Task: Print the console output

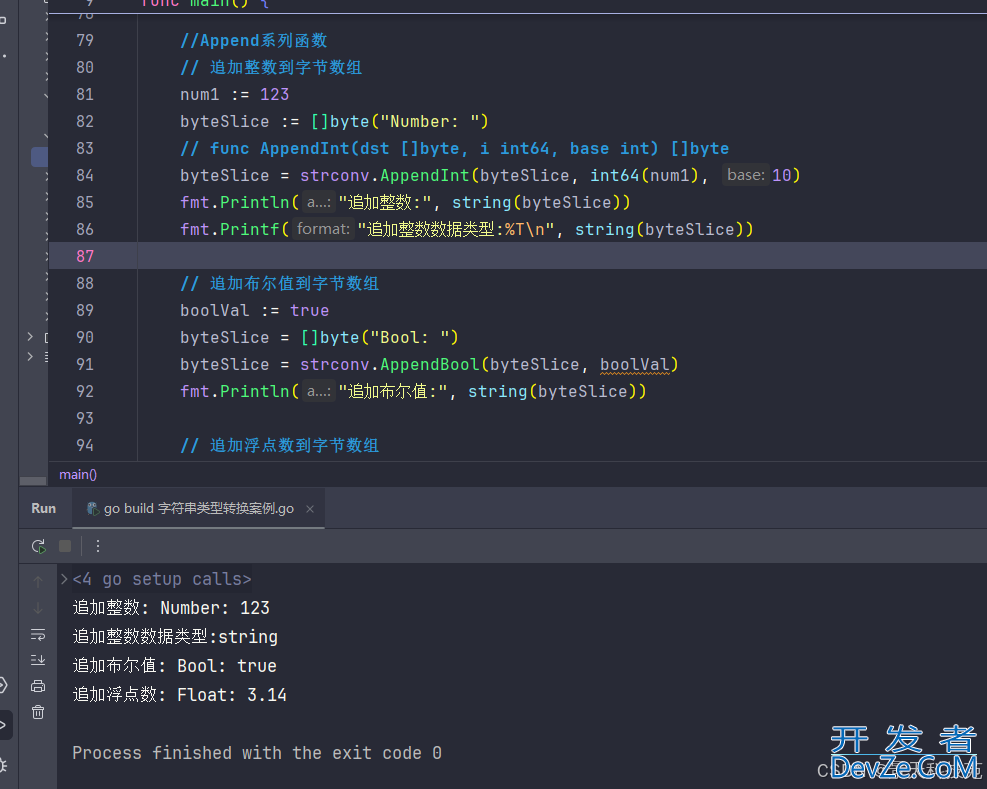Action: click(38, 686)
